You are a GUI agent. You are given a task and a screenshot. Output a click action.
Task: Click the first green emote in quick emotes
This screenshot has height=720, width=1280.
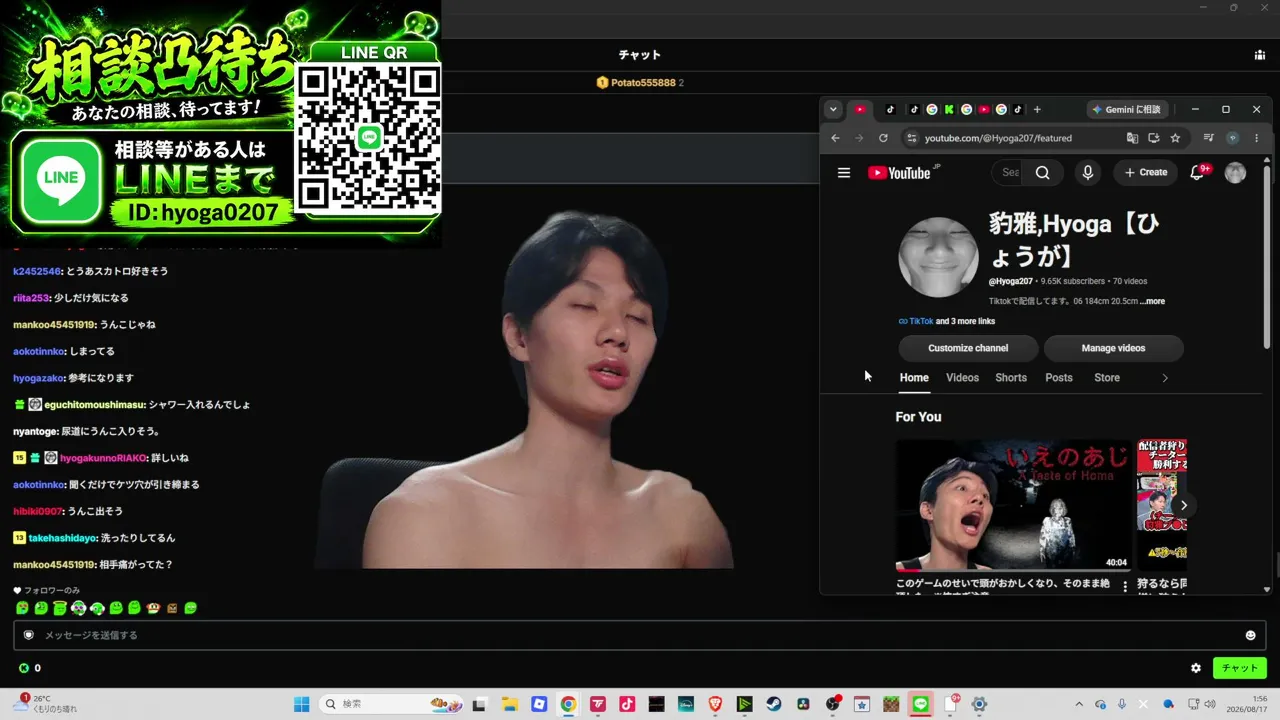click(22, 608)
